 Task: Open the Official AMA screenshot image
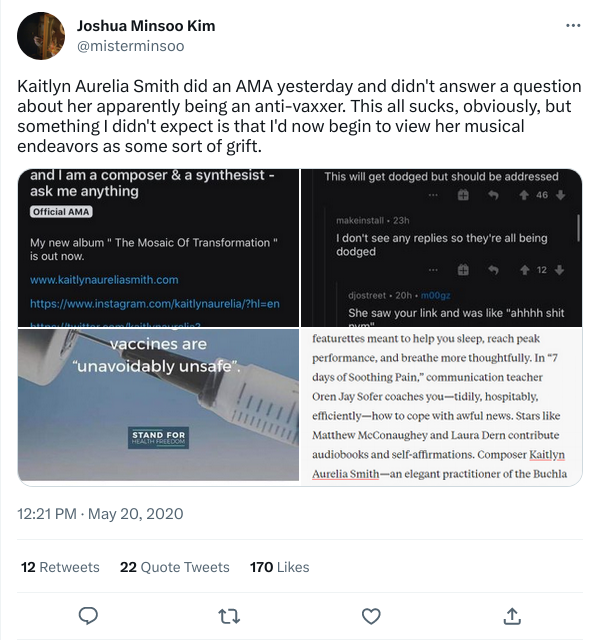click(158, 248)
